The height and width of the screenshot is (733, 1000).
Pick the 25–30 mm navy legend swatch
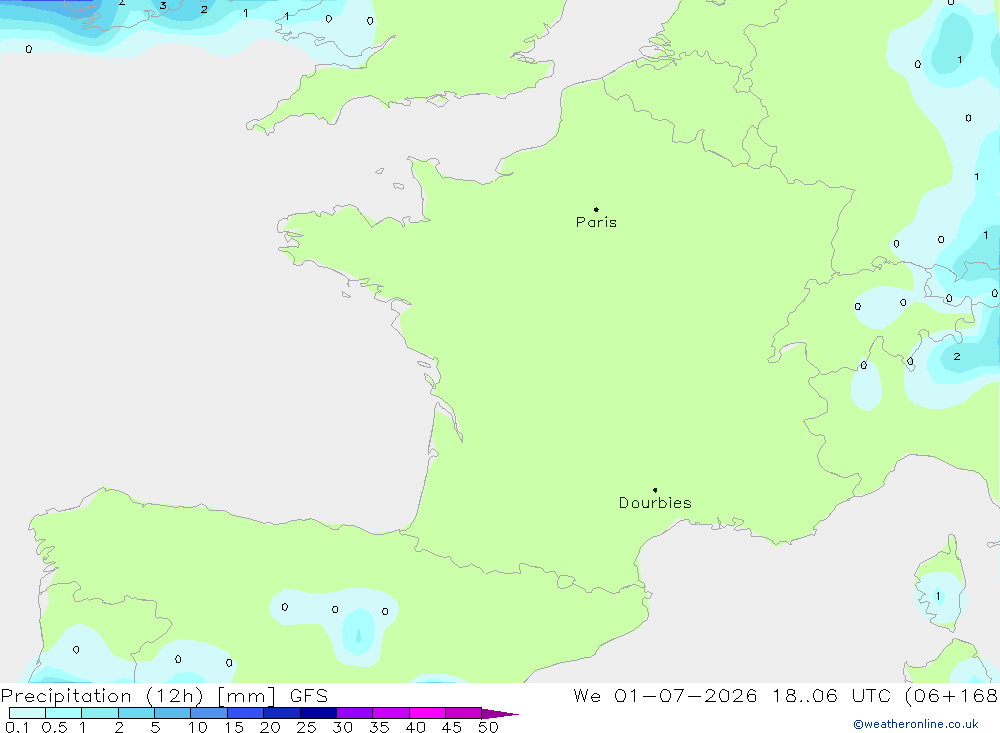point(318,713)
